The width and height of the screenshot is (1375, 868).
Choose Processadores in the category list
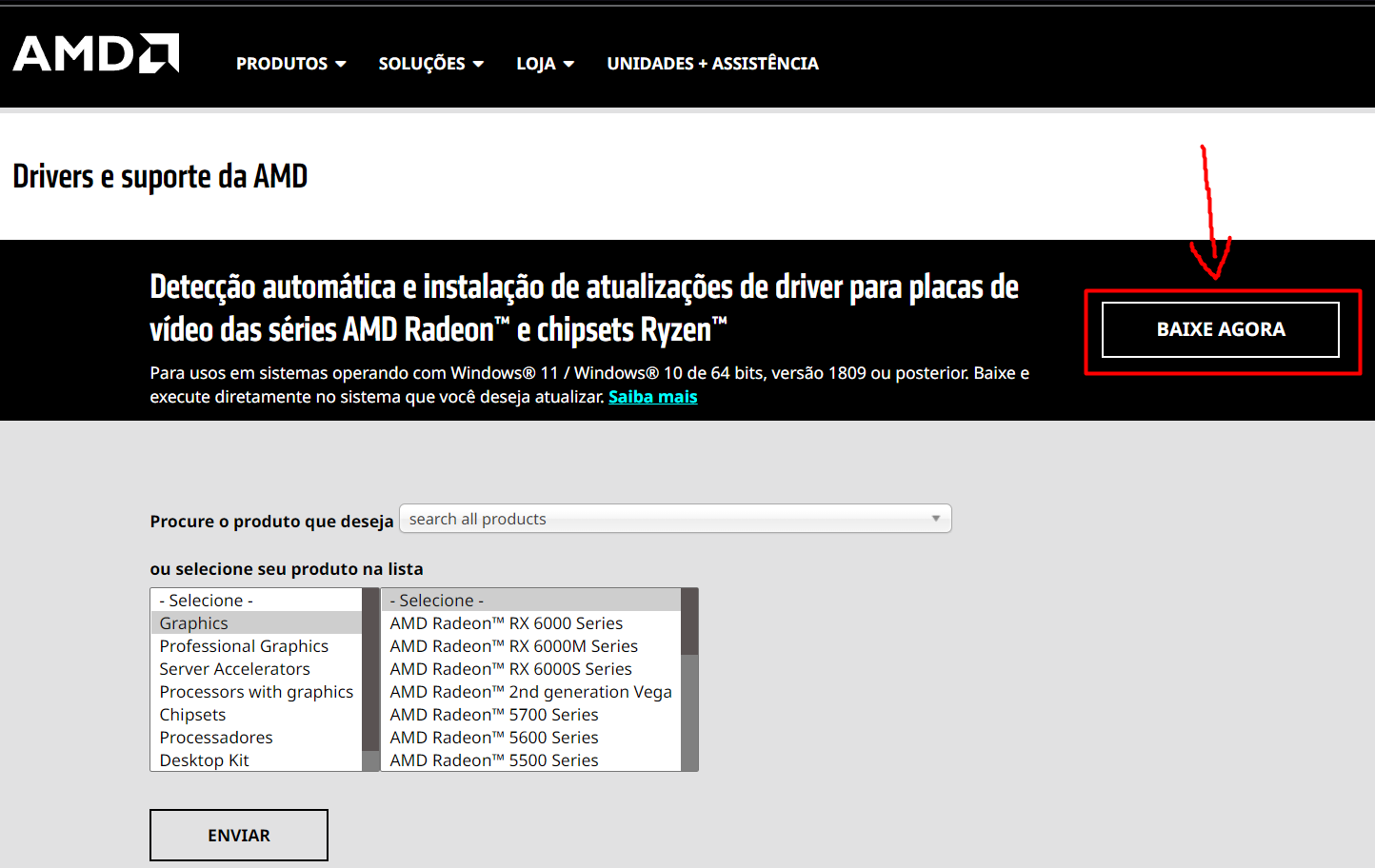click(x=256, y=738)
